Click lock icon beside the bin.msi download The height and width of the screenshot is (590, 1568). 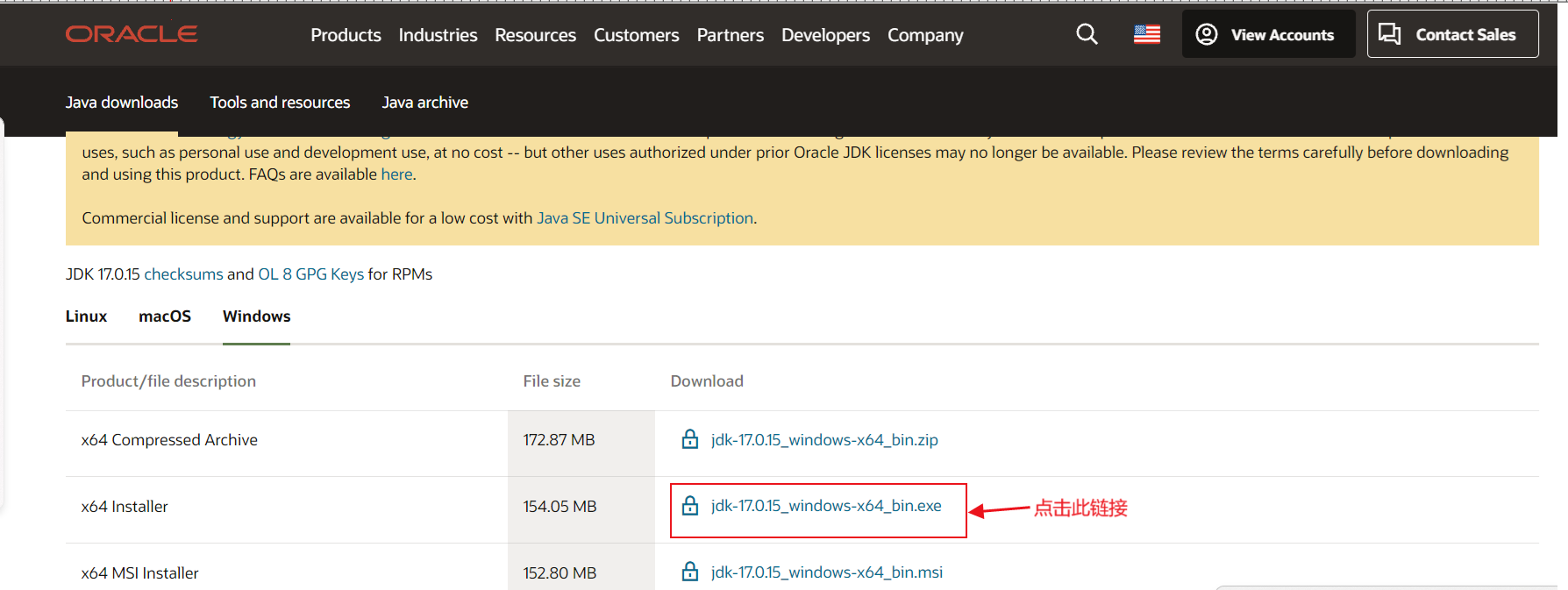(x=690, y=572)
